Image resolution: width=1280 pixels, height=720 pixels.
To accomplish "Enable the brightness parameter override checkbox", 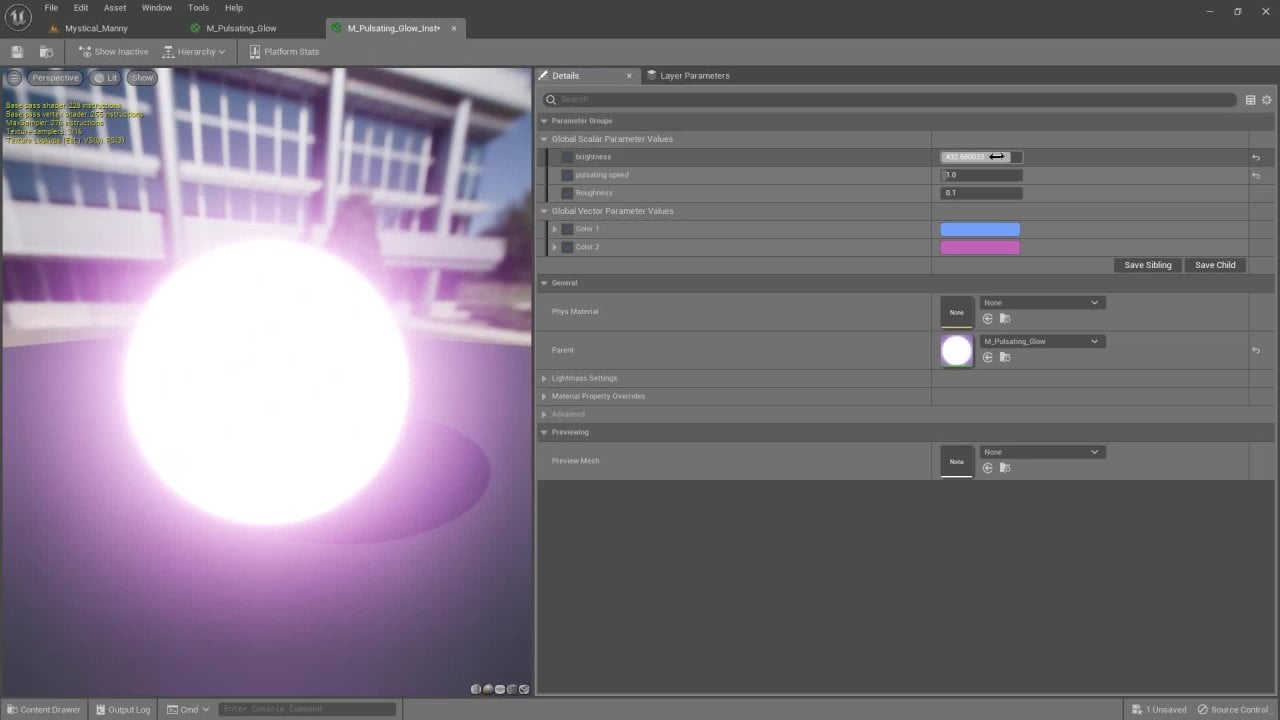I will pos(567,157).
